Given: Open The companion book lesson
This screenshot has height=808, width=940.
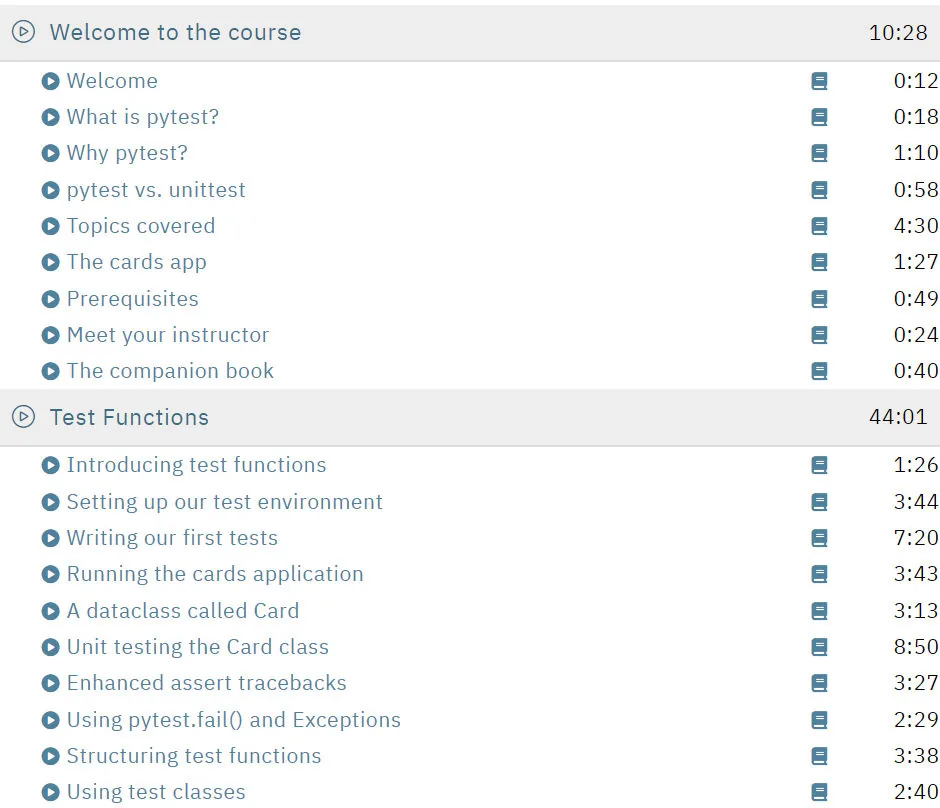Looking at the screenshot, I should click(170, 371).
